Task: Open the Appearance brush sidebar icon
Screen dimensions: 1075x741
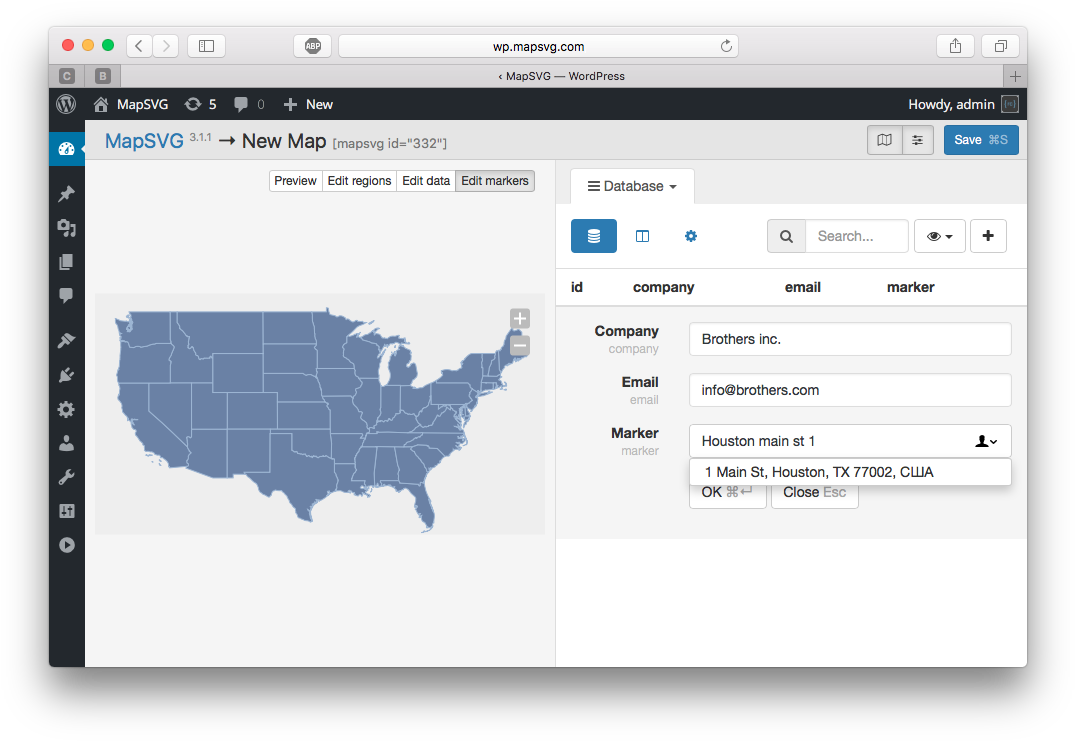Action: pos(67,340)
